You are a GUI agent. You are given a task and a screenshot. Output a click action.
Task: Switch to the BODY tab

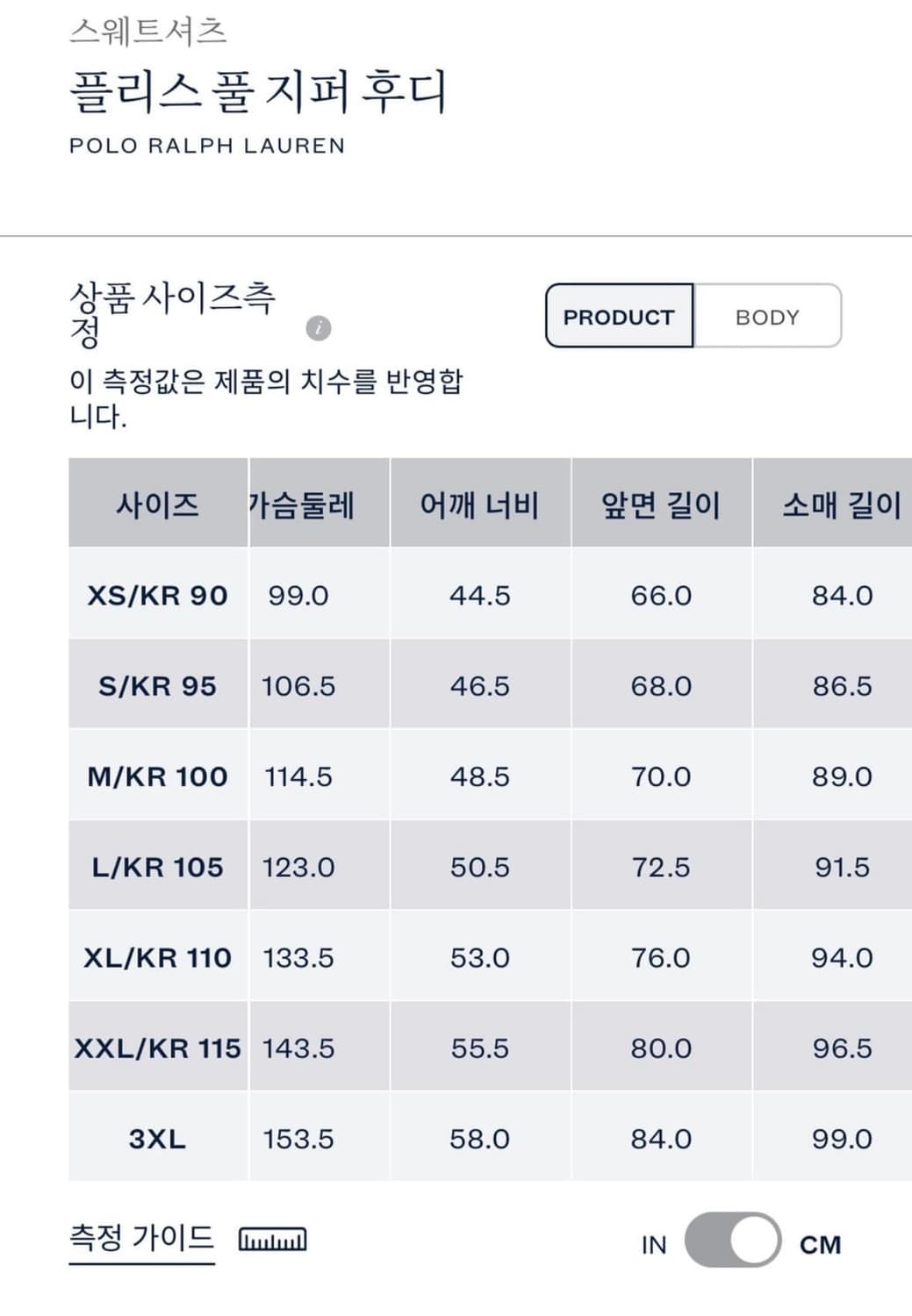tap(767, 317)
